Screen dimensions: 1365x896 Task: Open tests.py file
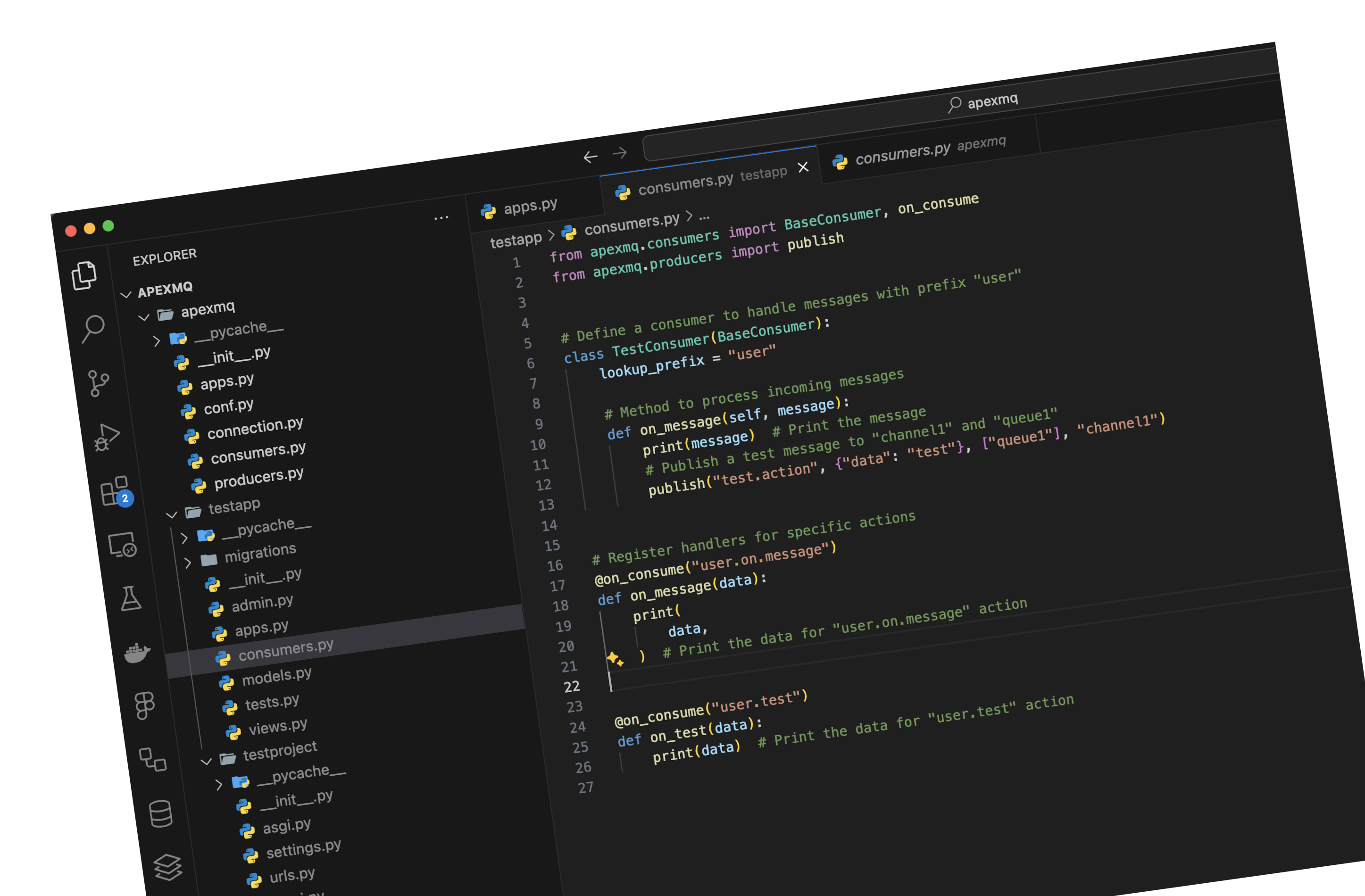click(273, 703)
